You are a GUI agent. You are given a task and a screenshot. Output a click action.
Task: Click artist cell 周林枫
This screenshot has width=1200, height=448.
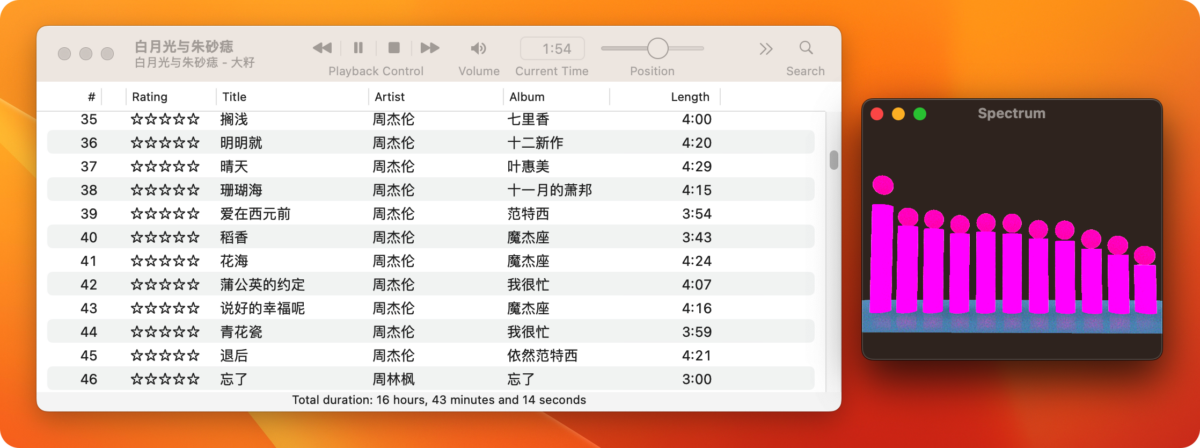coord(394,379)
